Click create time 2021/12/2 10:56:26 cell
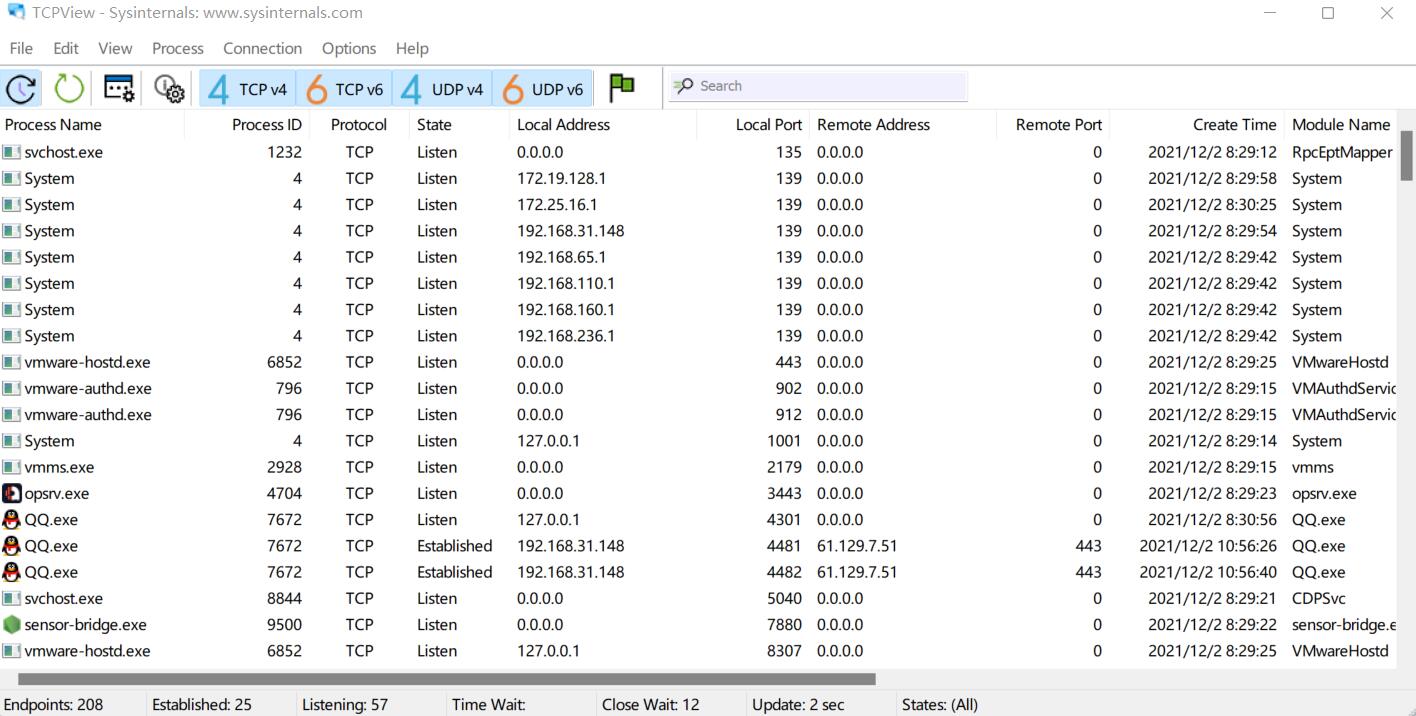The height and width of the screenshot is (716, 1416). (x=1208, y=546)
